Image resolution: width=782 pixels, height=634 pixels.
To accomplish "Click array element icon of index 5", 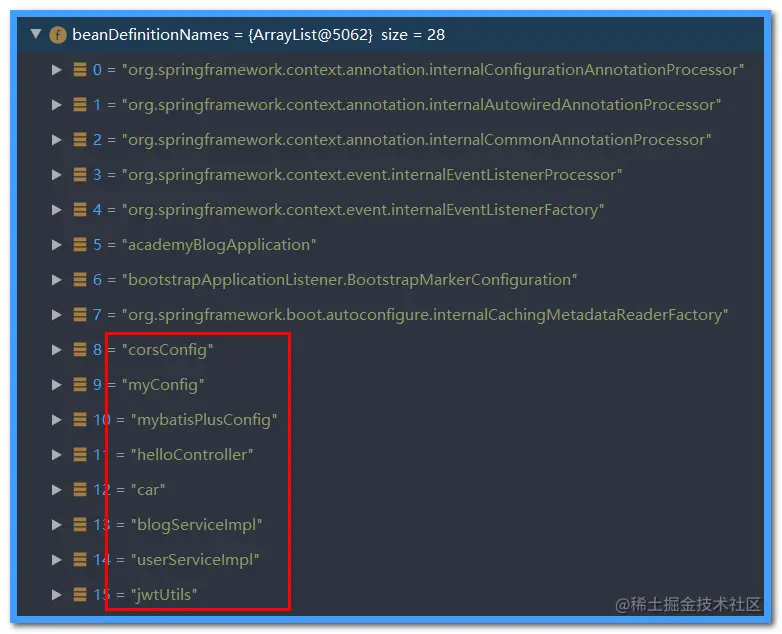I will coord(80,244).
